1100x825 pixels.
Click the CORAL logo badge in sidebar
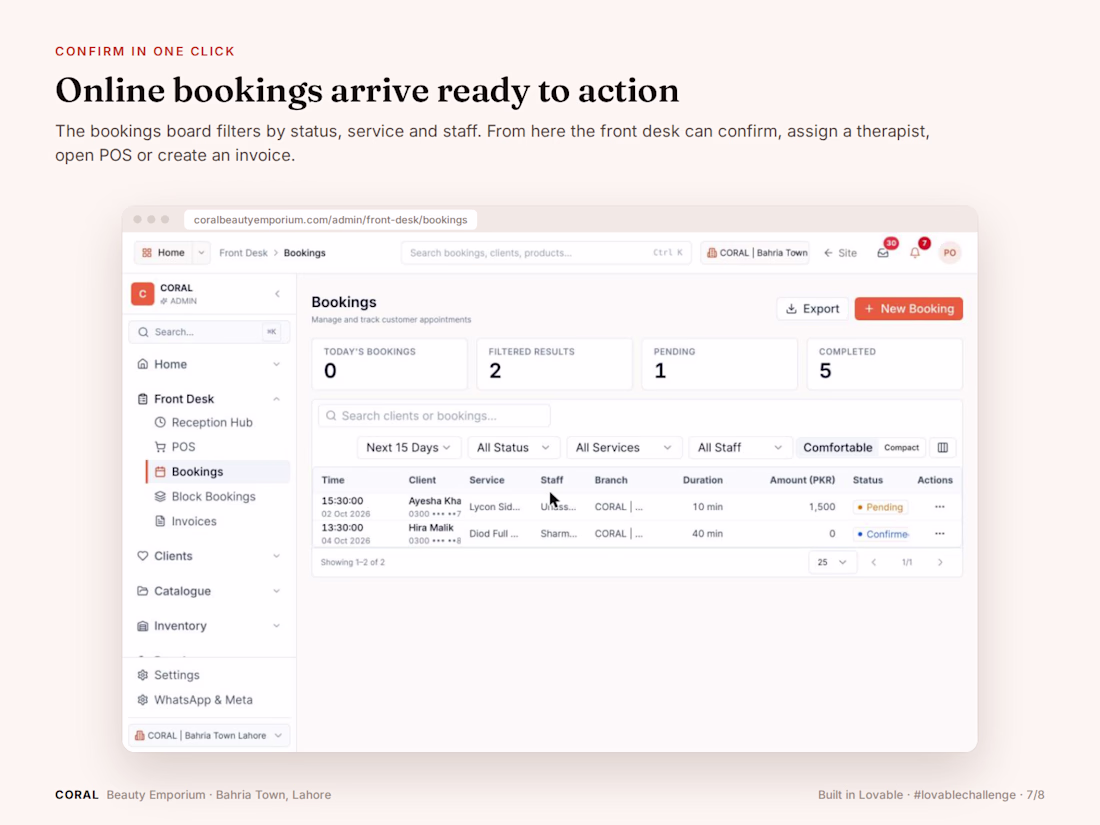(142, 294)
